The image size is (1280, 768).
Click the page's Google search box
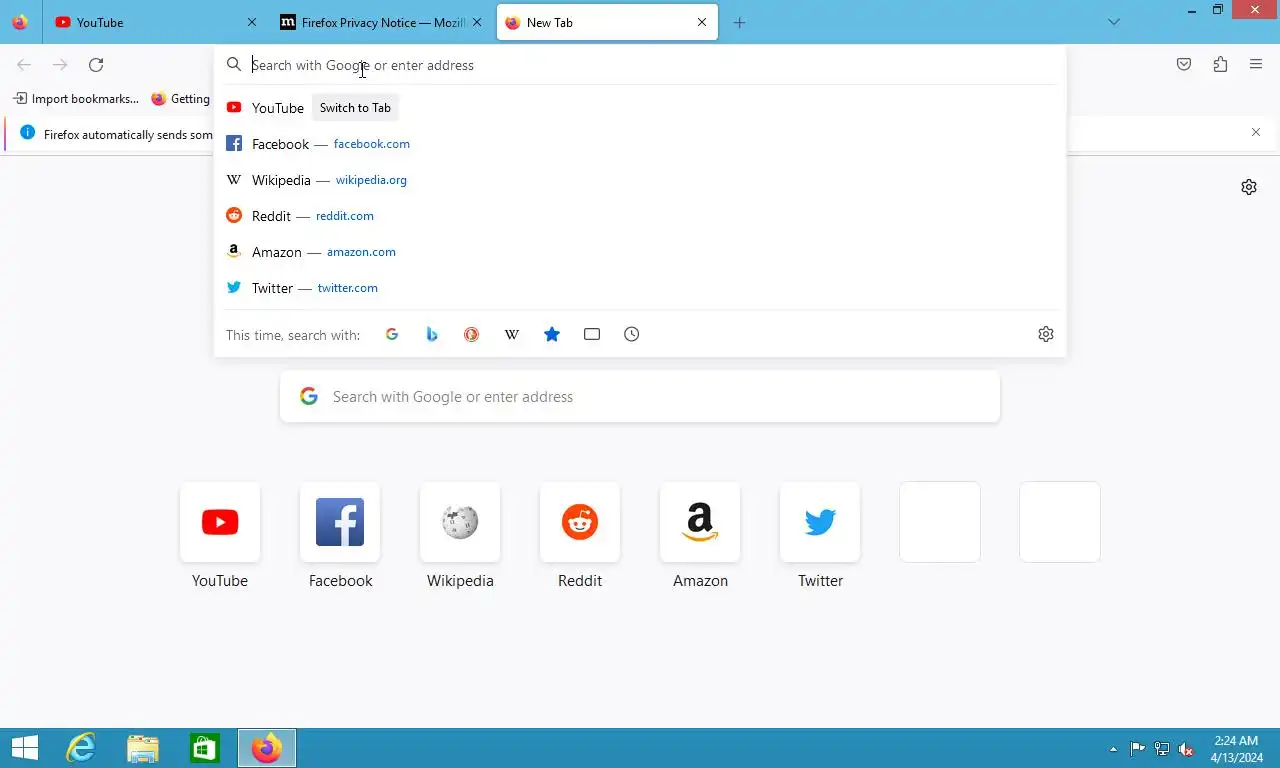640,397
